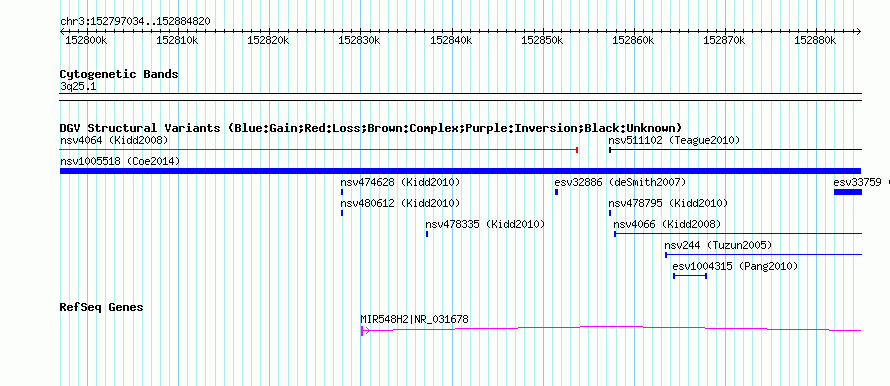
Task: Click the ruler's right arrowhead
Action: point(858,32)
